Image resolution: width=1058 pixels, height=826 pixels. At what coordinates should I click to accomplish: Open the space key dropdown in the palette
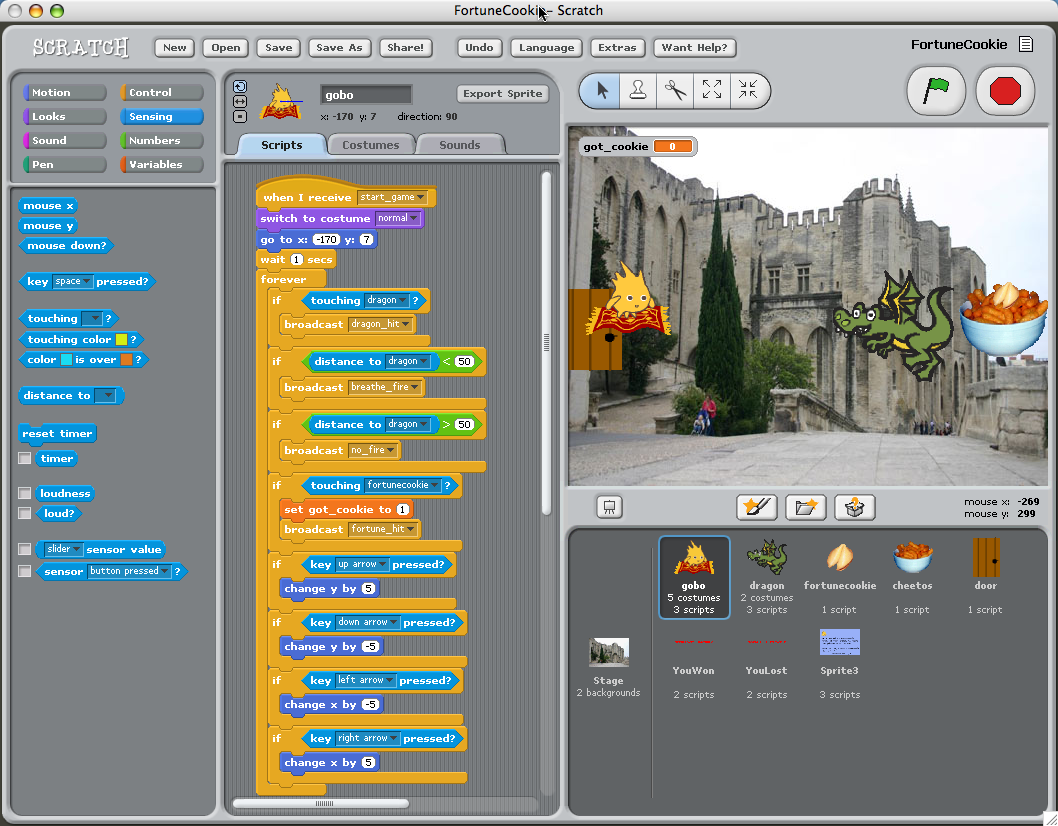[87, 282]
